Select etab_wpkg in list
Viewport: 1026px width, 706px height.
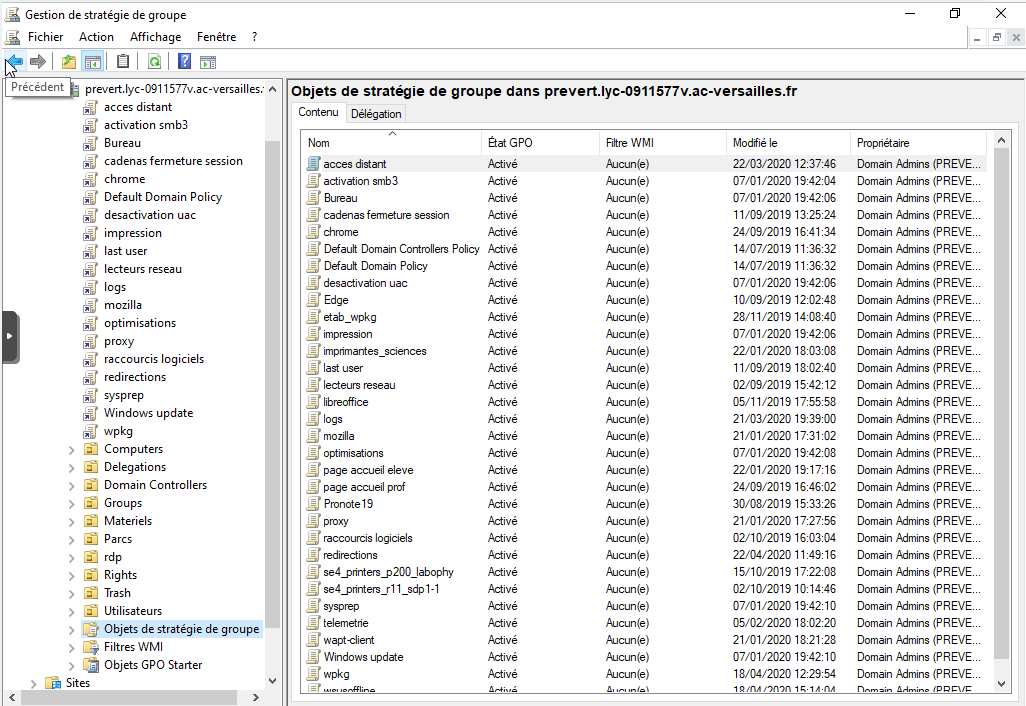tap(349, 317)
